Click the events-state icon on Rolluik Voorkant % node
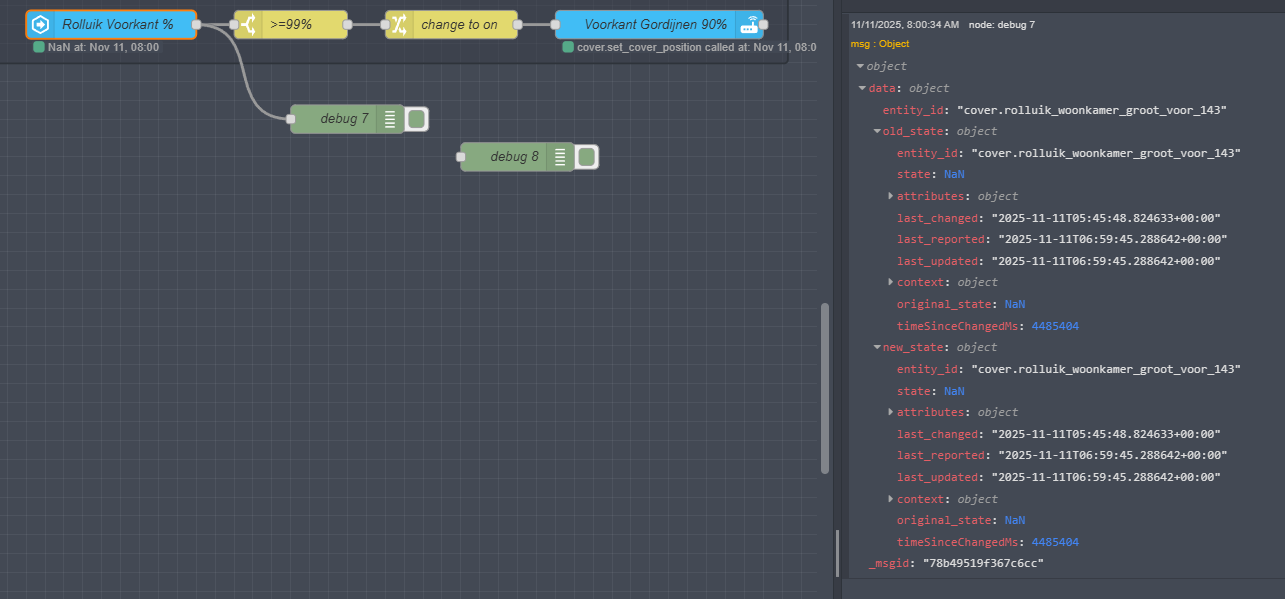 click(x=41, y=25)
